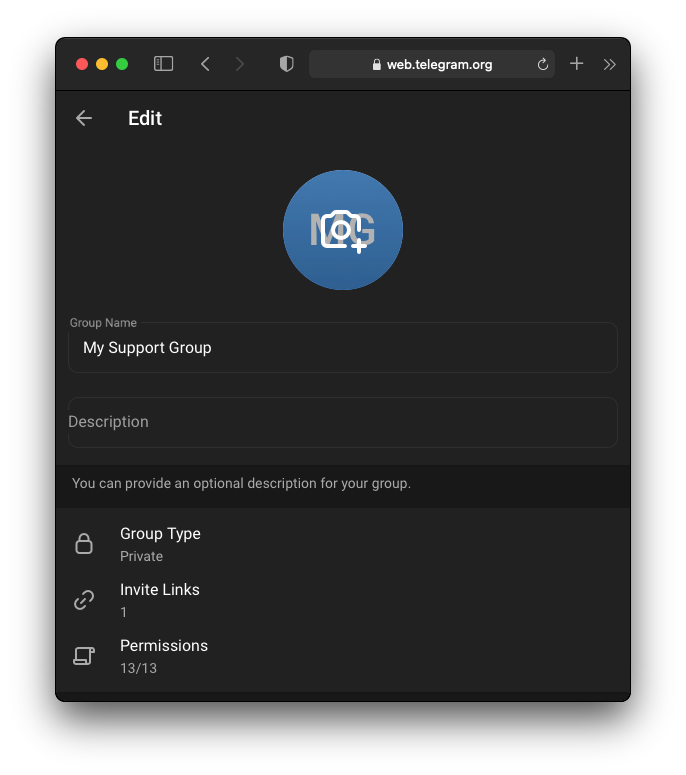The height and width of the screenshot is (775, 686).
Task: Click the Group Type lock icon
Action: tap(84, 544)
